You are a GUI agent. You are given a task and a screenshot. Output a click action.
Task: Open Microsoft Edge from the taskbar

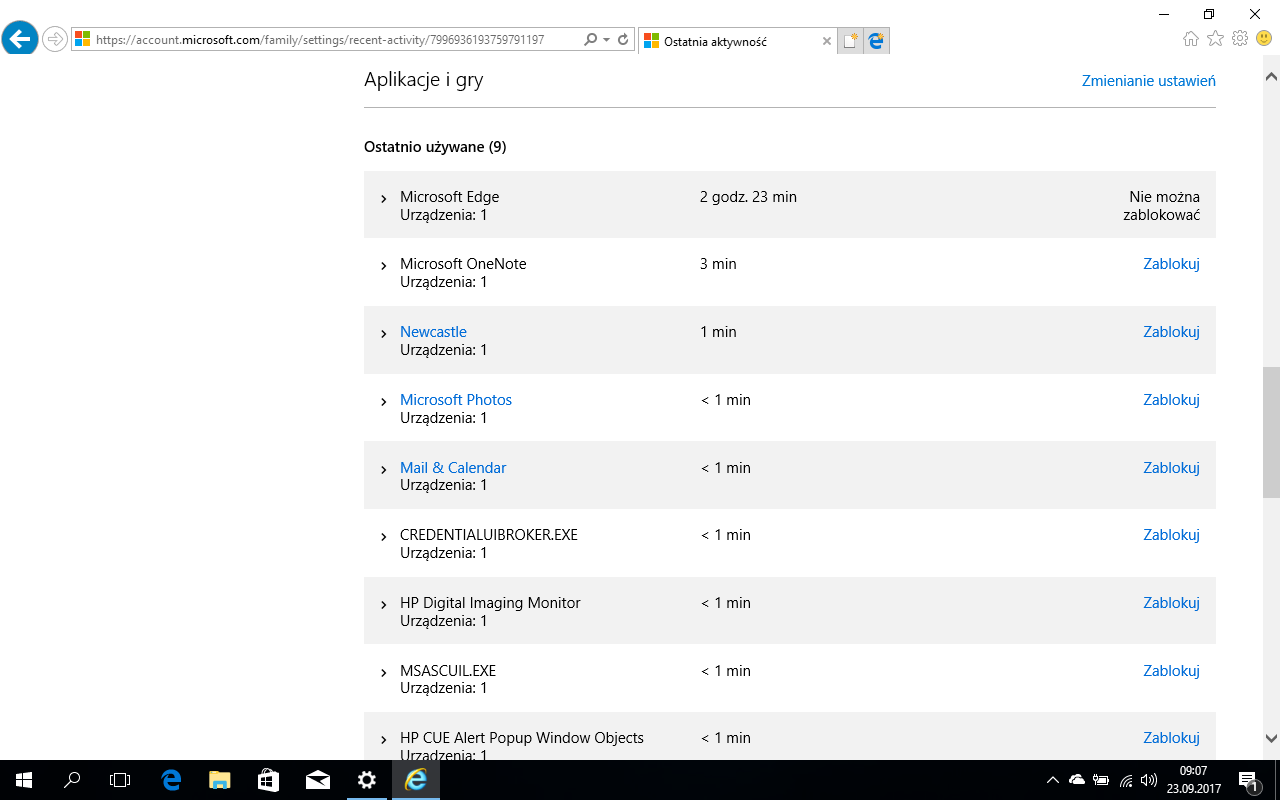coord(171,780)
